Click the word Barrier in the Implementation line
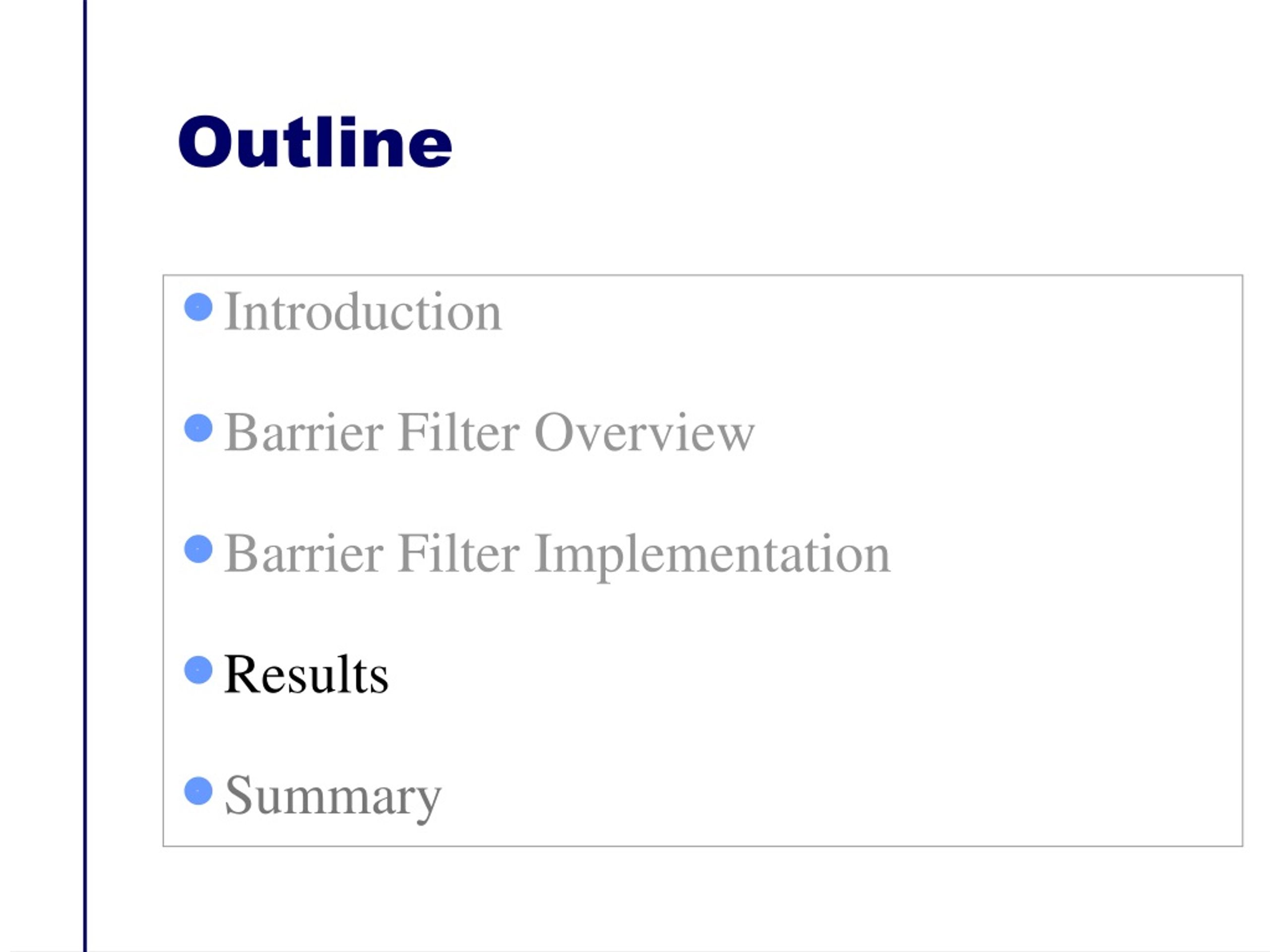Screen dimensions: 1270x952 click(304, 553)
